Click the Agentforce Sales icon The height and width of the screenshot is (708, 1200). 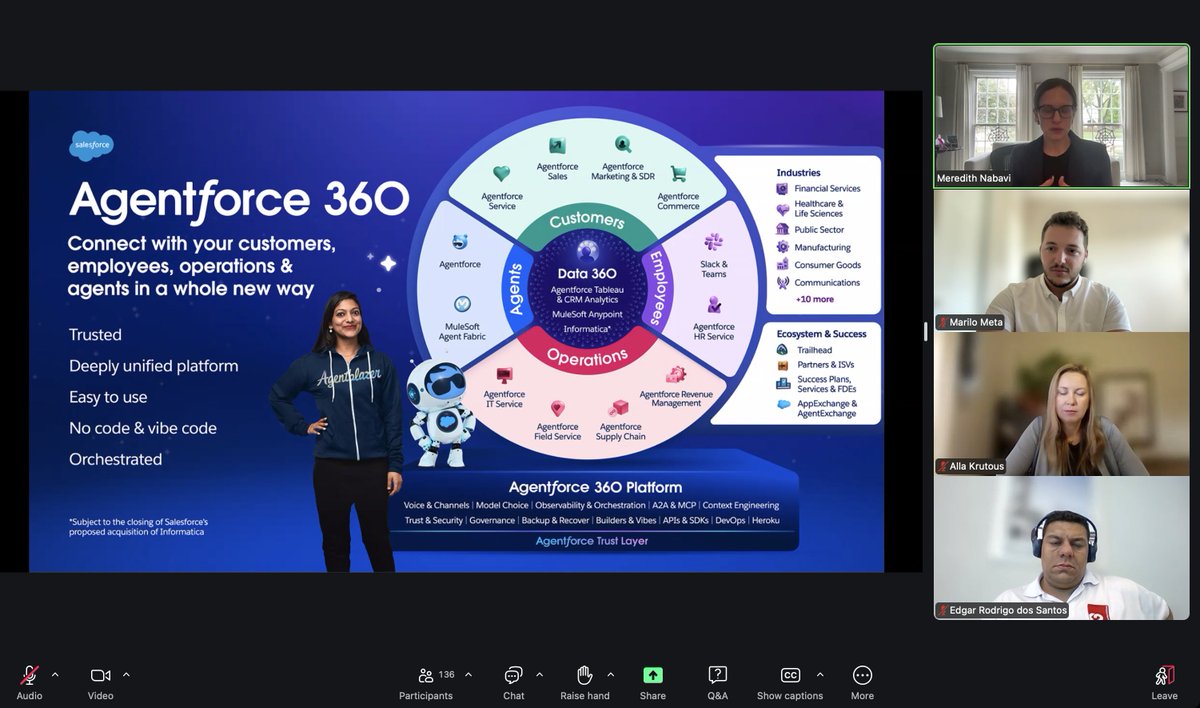coord(557,145)
